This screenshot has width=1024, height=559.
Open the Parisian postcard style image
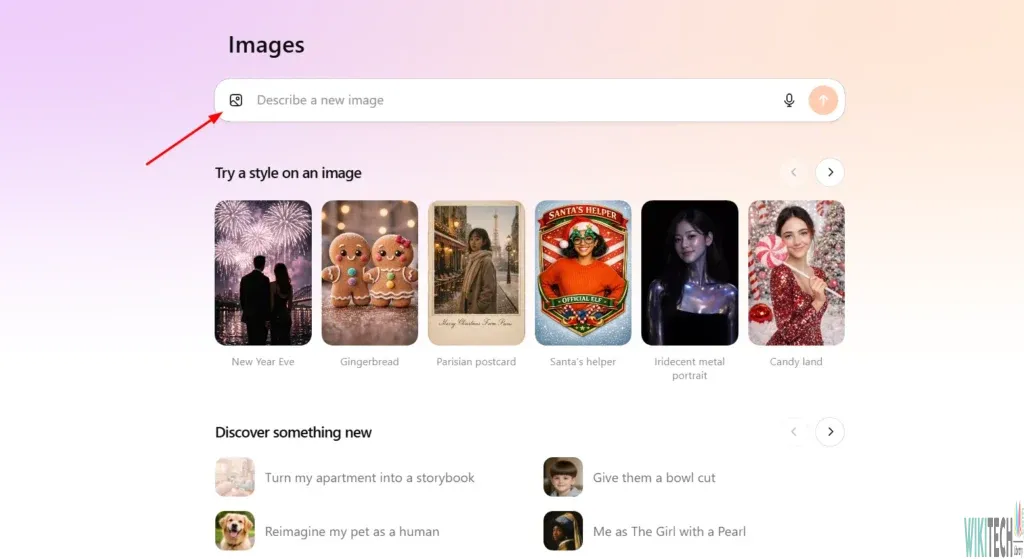pos(476,272)
